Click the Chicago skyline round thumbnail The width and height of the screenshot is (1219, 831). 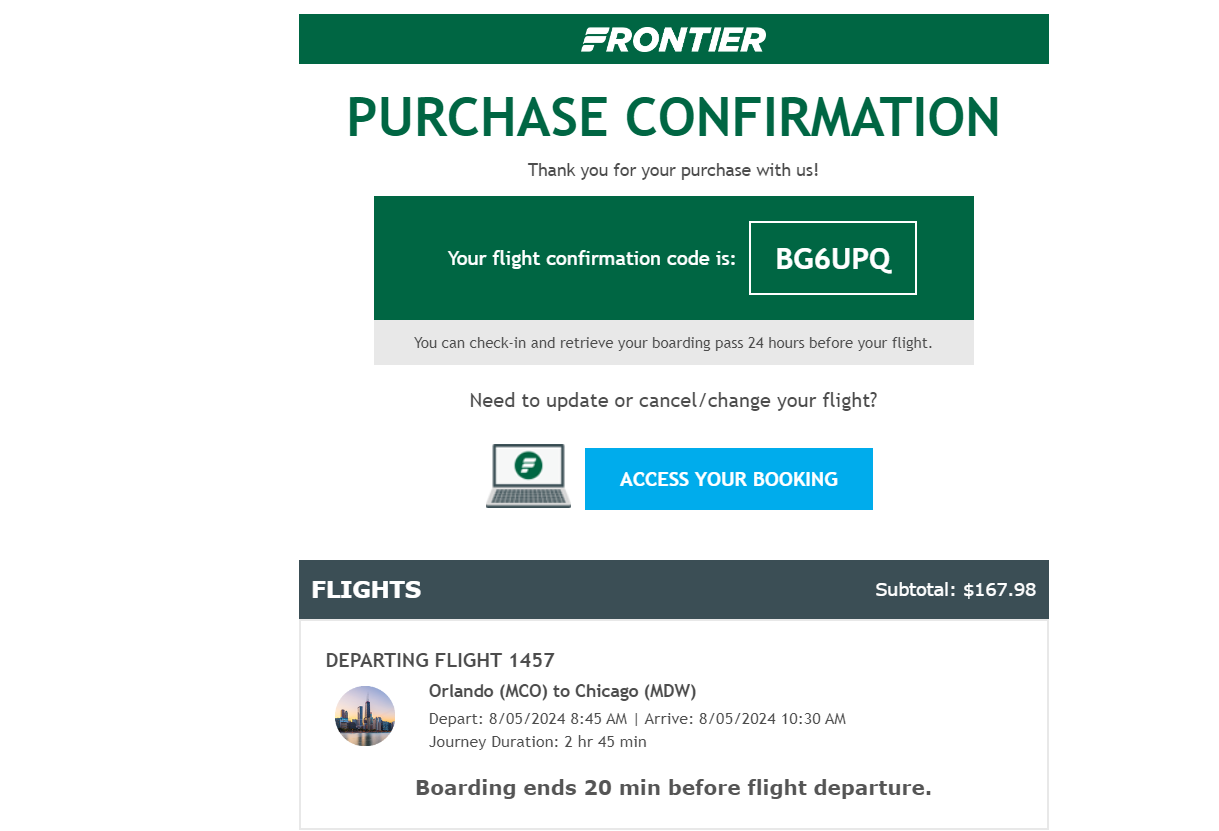[x=365, y=716]
